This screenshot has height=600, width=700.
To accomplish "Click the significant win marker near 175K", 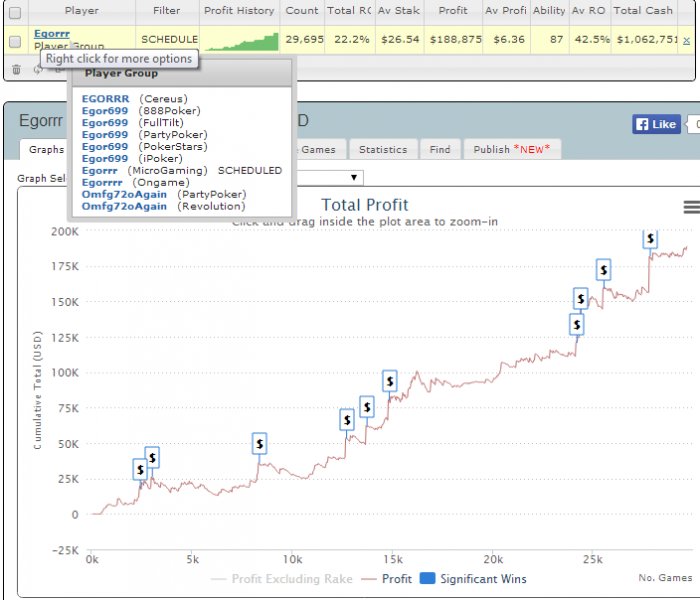I will [x=604, y=270].
